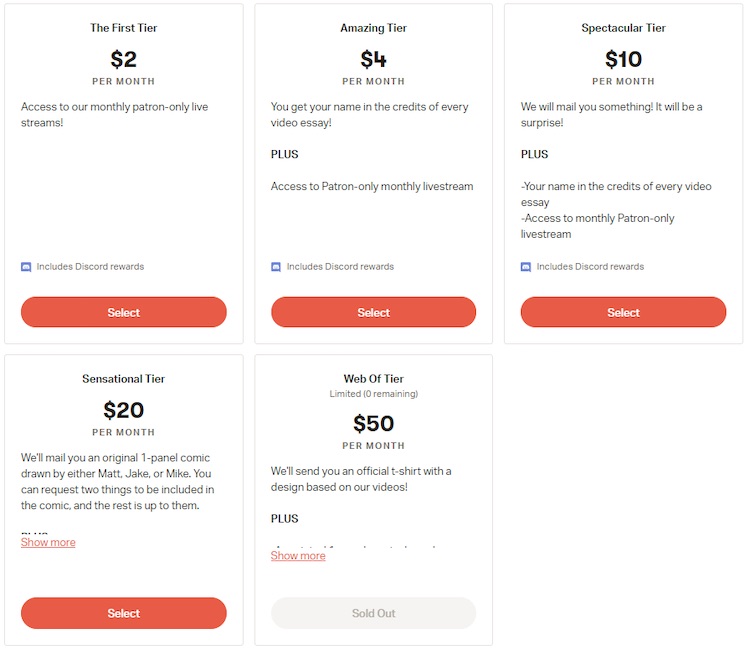Expand Show more in the Sensational Tier
The width and height of the screenshot is (750, 655).
(x=48, y=543)
